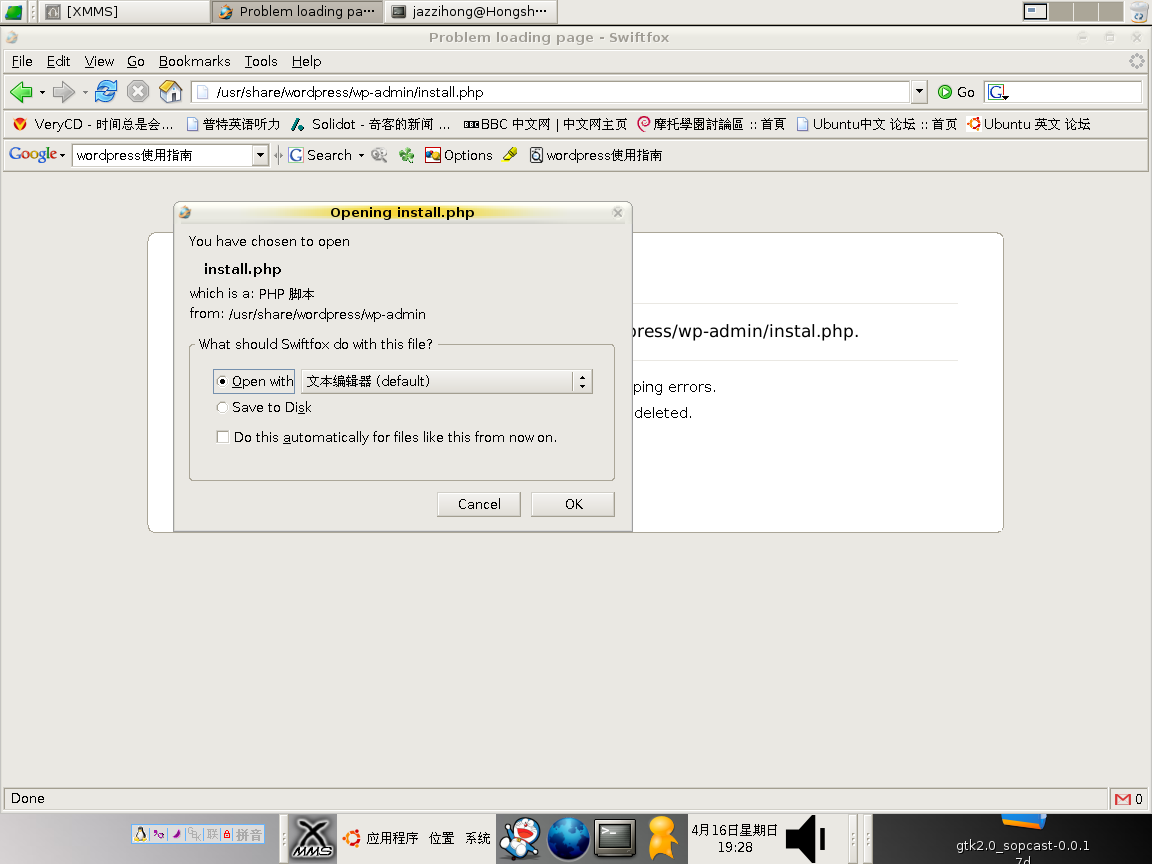
Task: Open the Forward button history arrow
Action: pyautogui.click(x=84, y=93)
